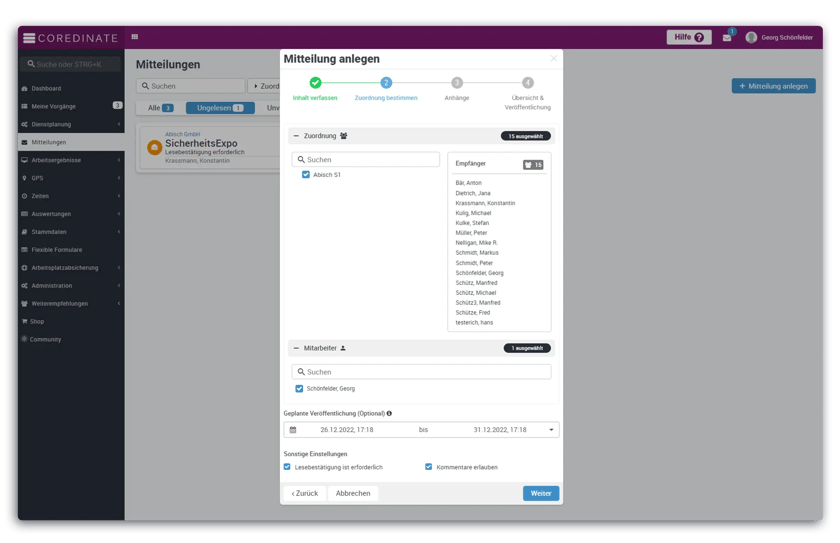
Task: Uncheck the Abisch 51 checkbox
Action: (x=306, y=175)
